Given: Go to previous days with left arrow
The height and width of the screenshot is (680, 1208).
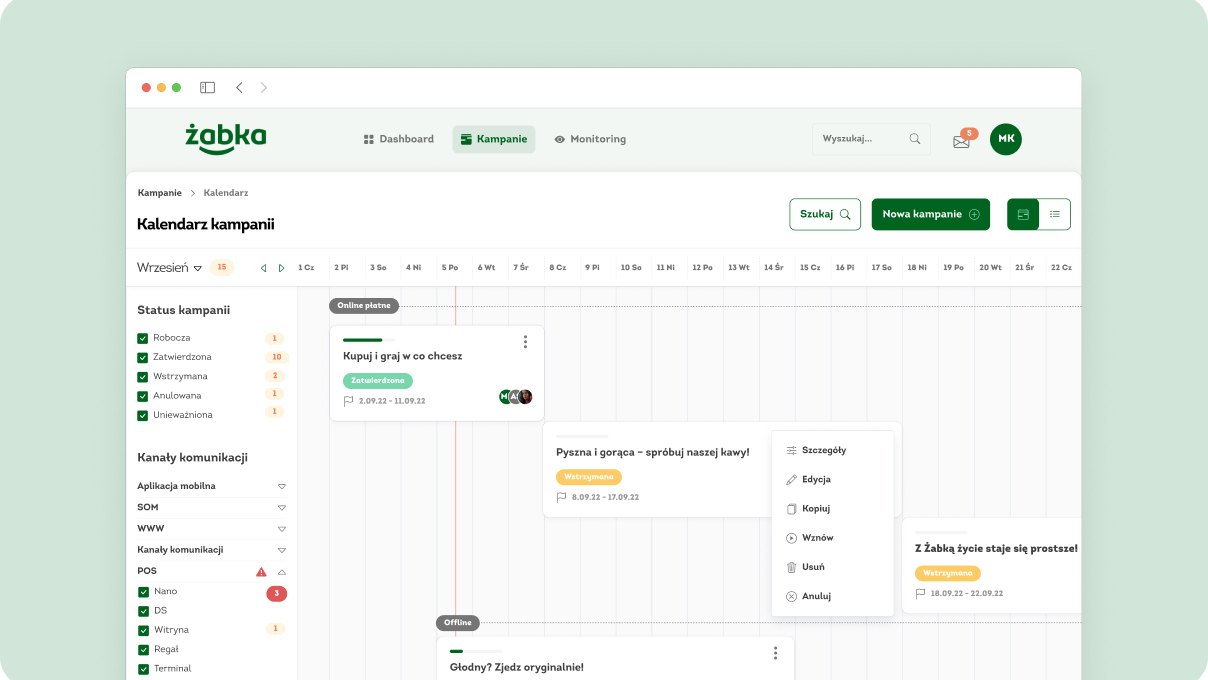Looking at the screenshot, I should click(264, 268).
